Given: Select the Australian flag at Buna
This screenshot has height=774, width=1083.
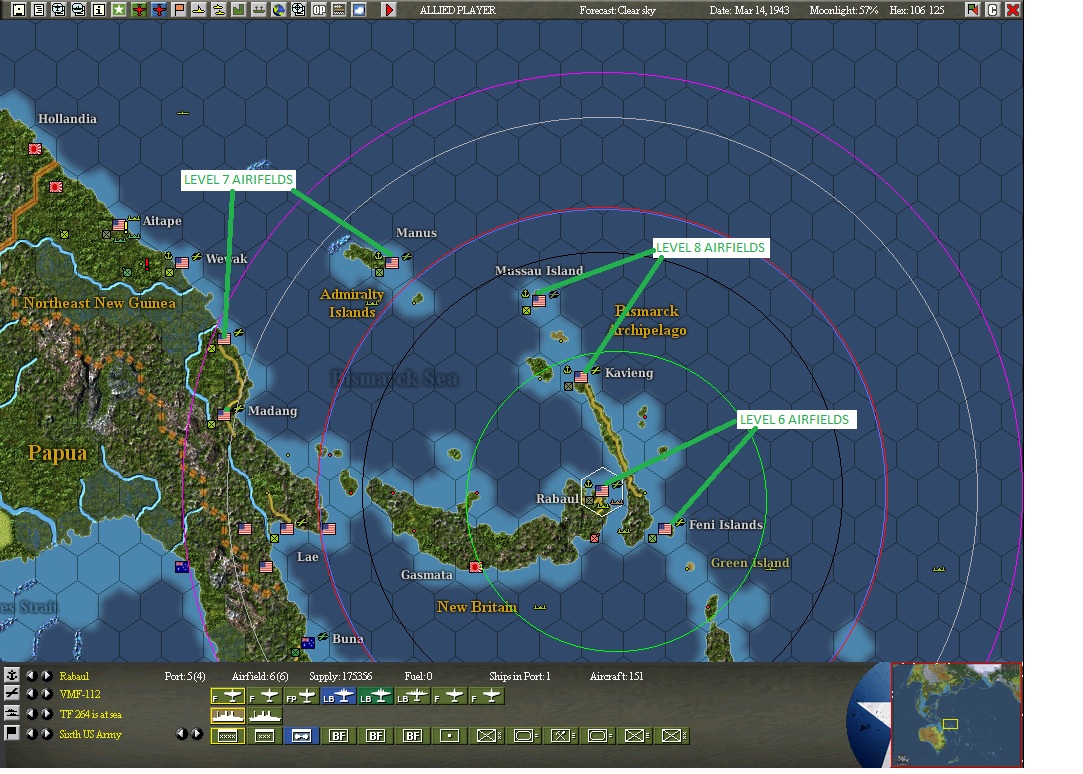Looking at the screenshot, I should click(x=308, y=642).
